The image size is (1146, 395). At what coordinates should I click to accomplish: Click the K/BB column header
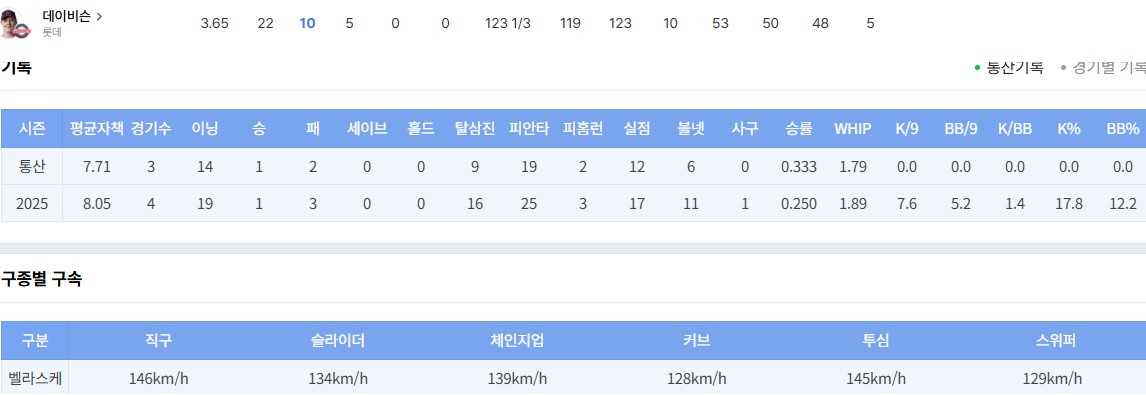coord(1015,129)
